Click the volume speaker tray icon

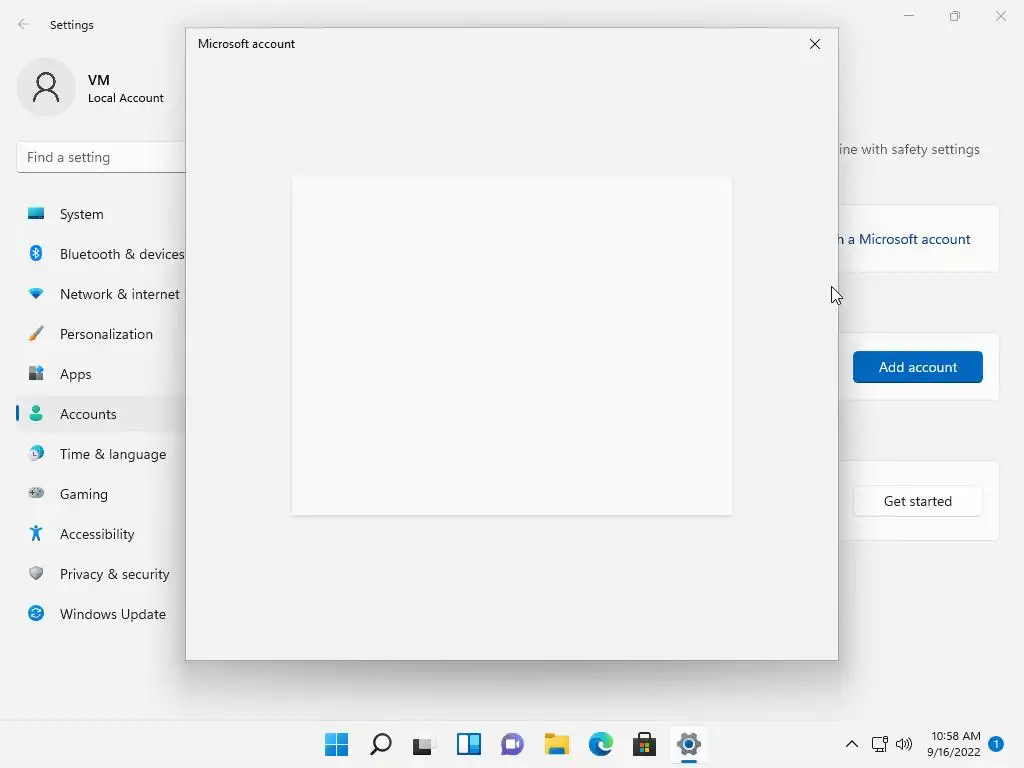point(904,744)
